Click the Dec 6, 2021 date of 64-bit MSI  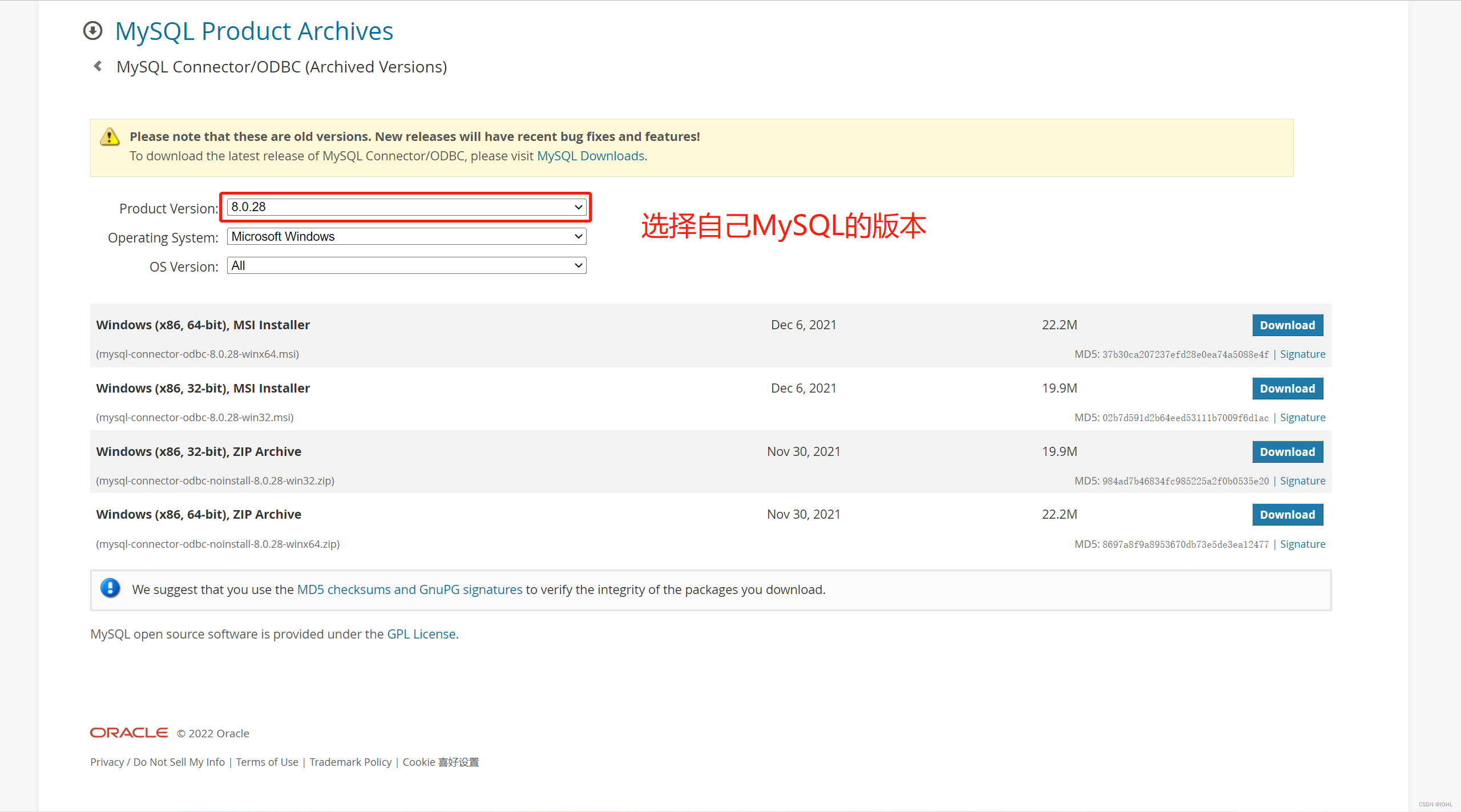click(x=804, y=325)
